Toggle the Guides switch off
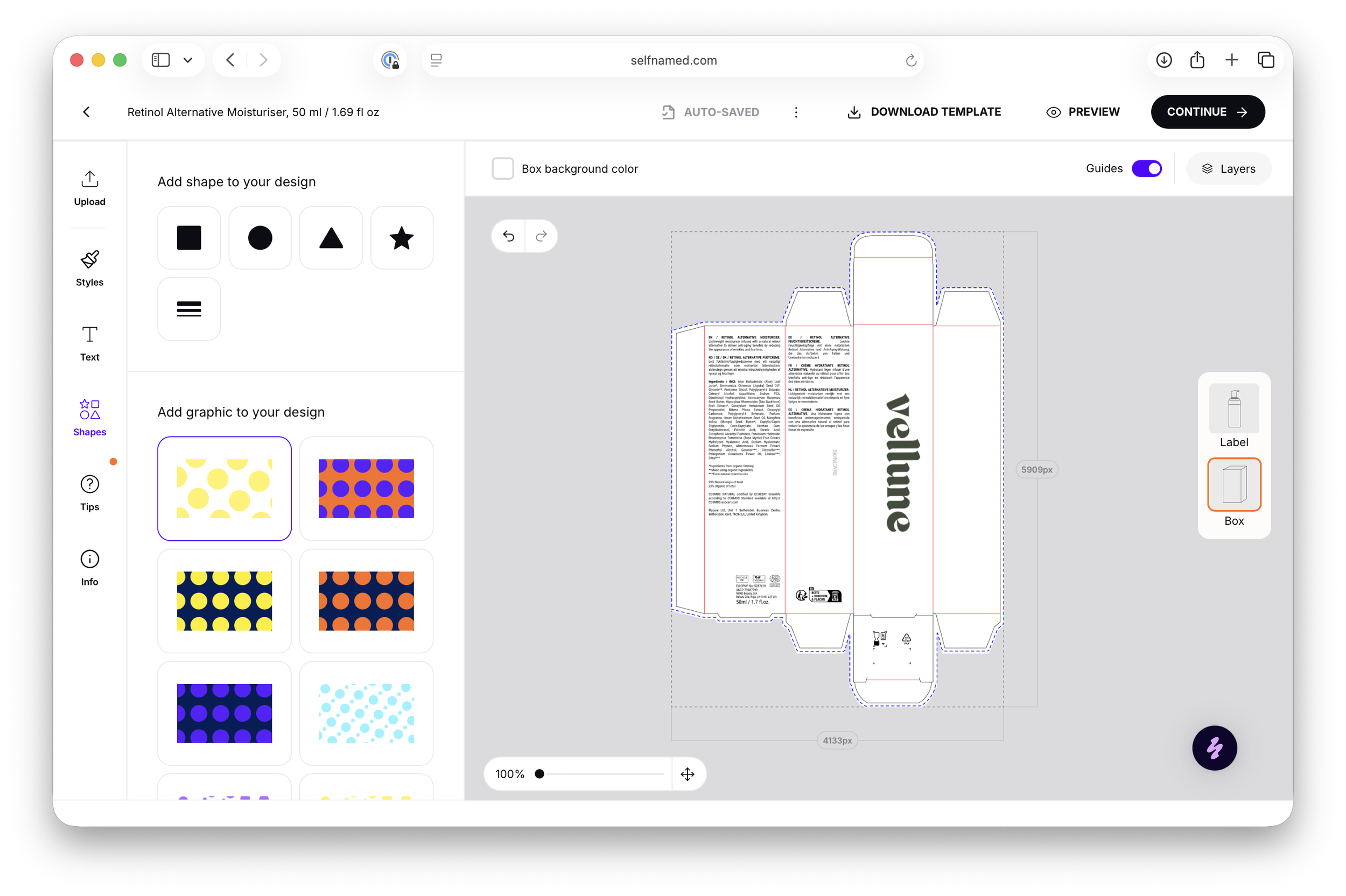This screenshot has width=1346, height=896. 1146,168
